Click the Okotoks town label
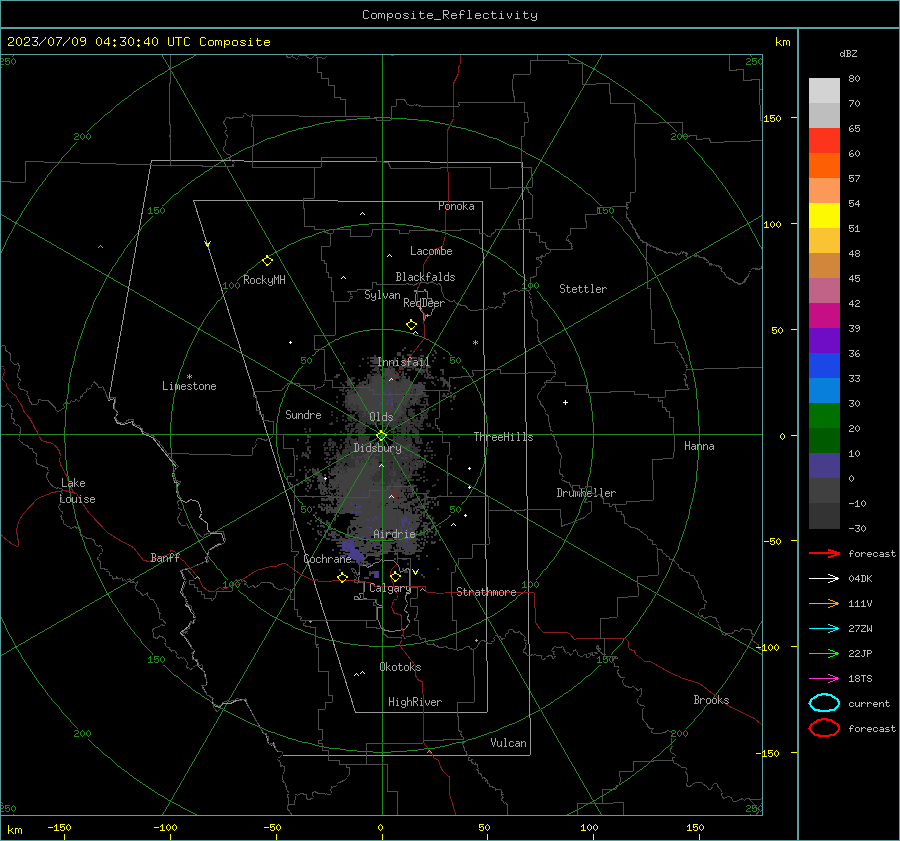 point(400,667)
